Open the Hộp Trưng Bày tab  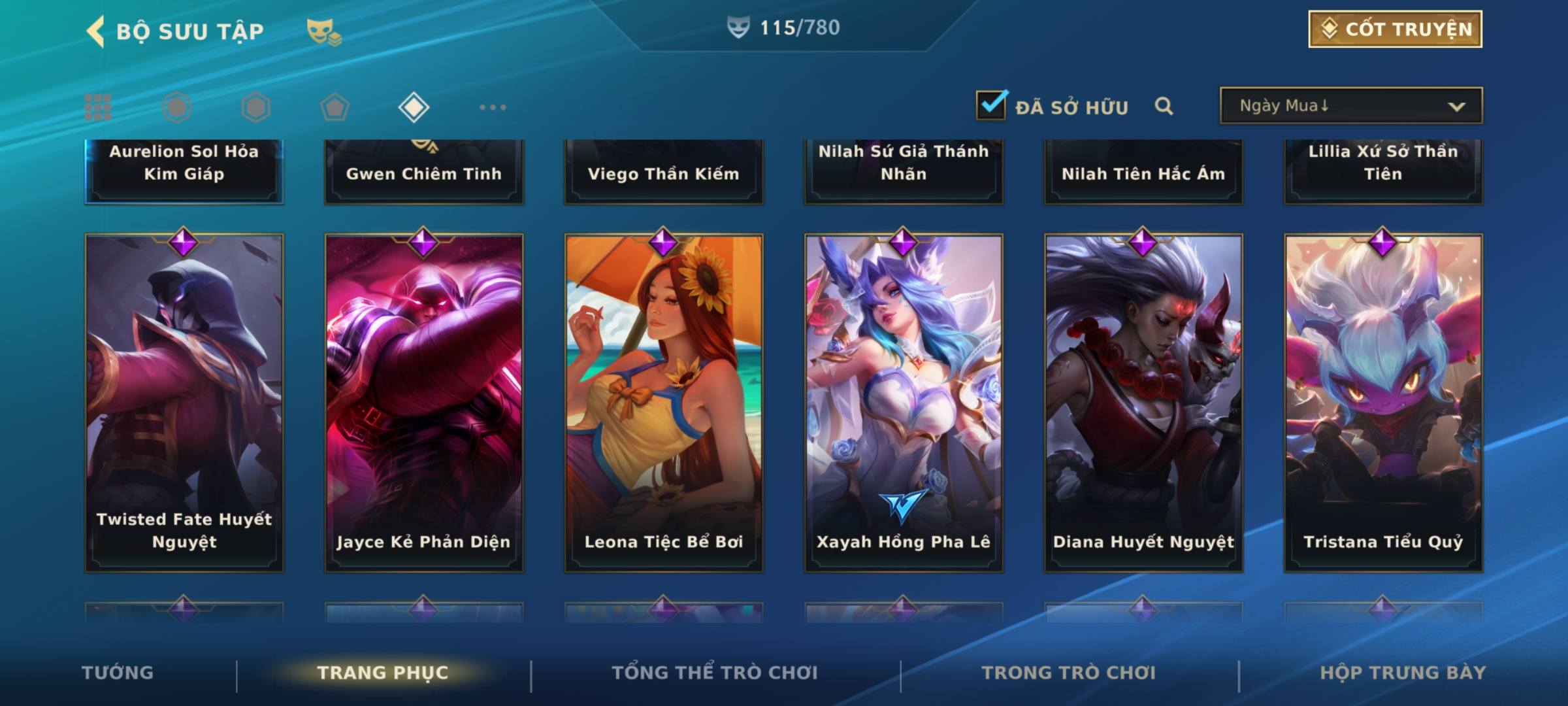(x=1403, y=673)
